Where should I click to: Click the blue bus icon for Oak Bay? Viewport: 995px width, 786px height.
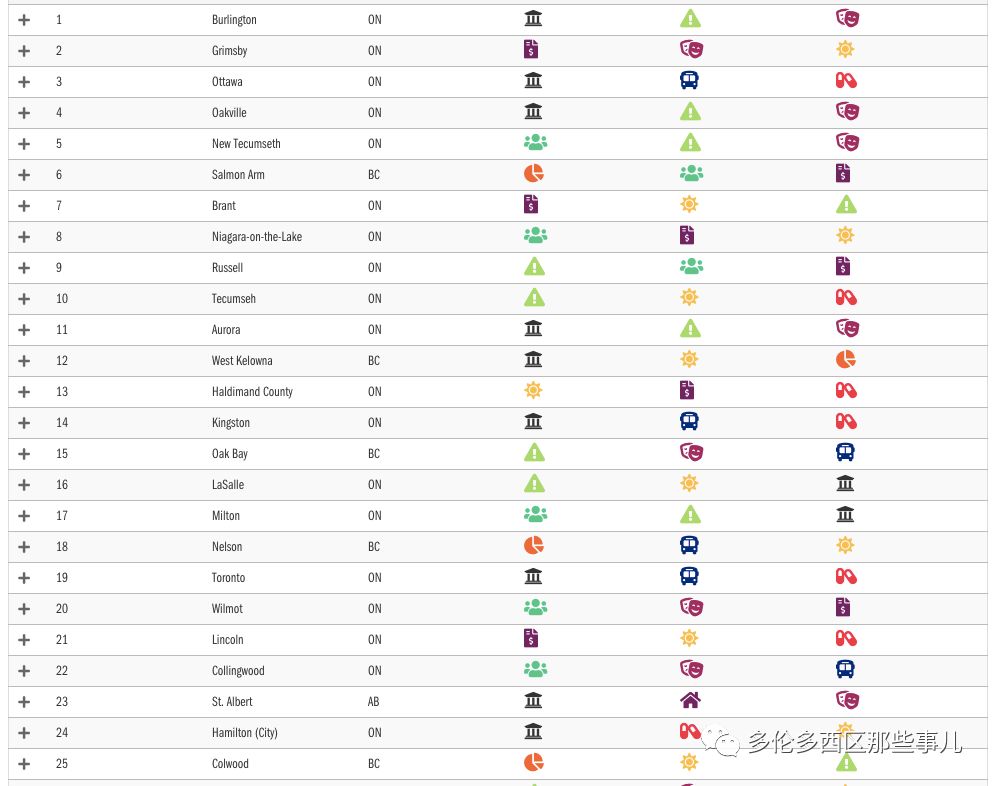[x=845, y=452]
